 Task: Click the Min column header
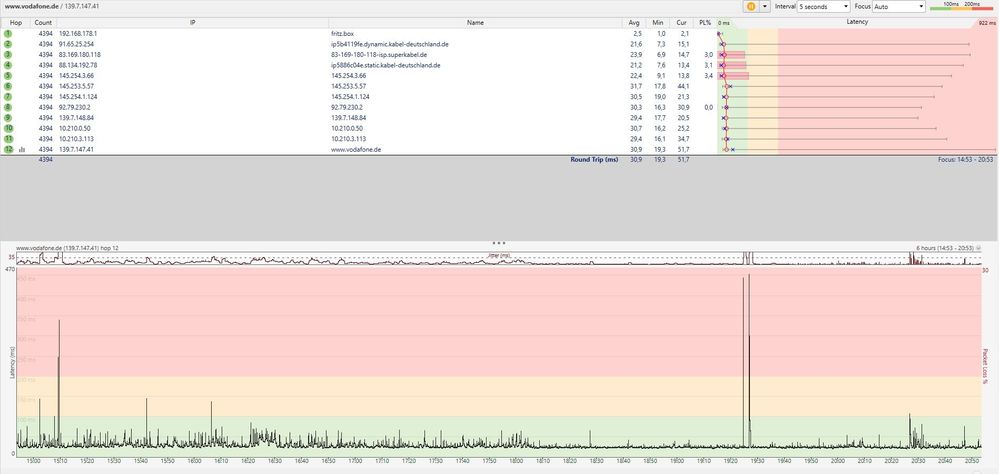point(658,22)
